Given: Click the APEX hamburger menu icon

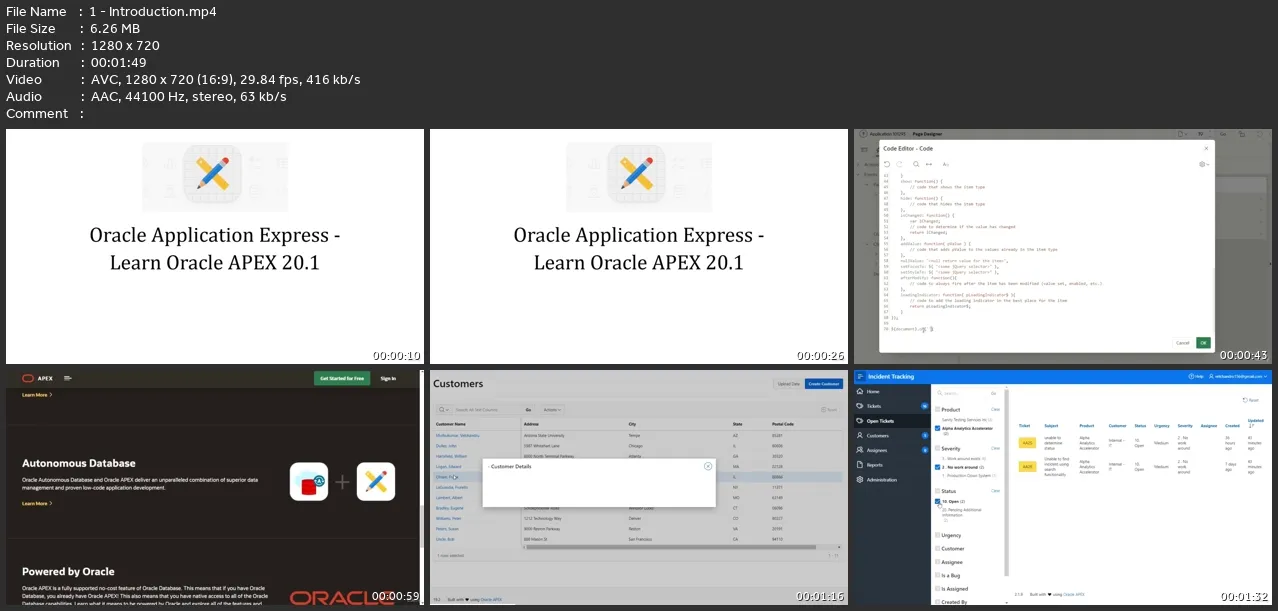Looking at the screenshot, I should click(x=68, y=378).
